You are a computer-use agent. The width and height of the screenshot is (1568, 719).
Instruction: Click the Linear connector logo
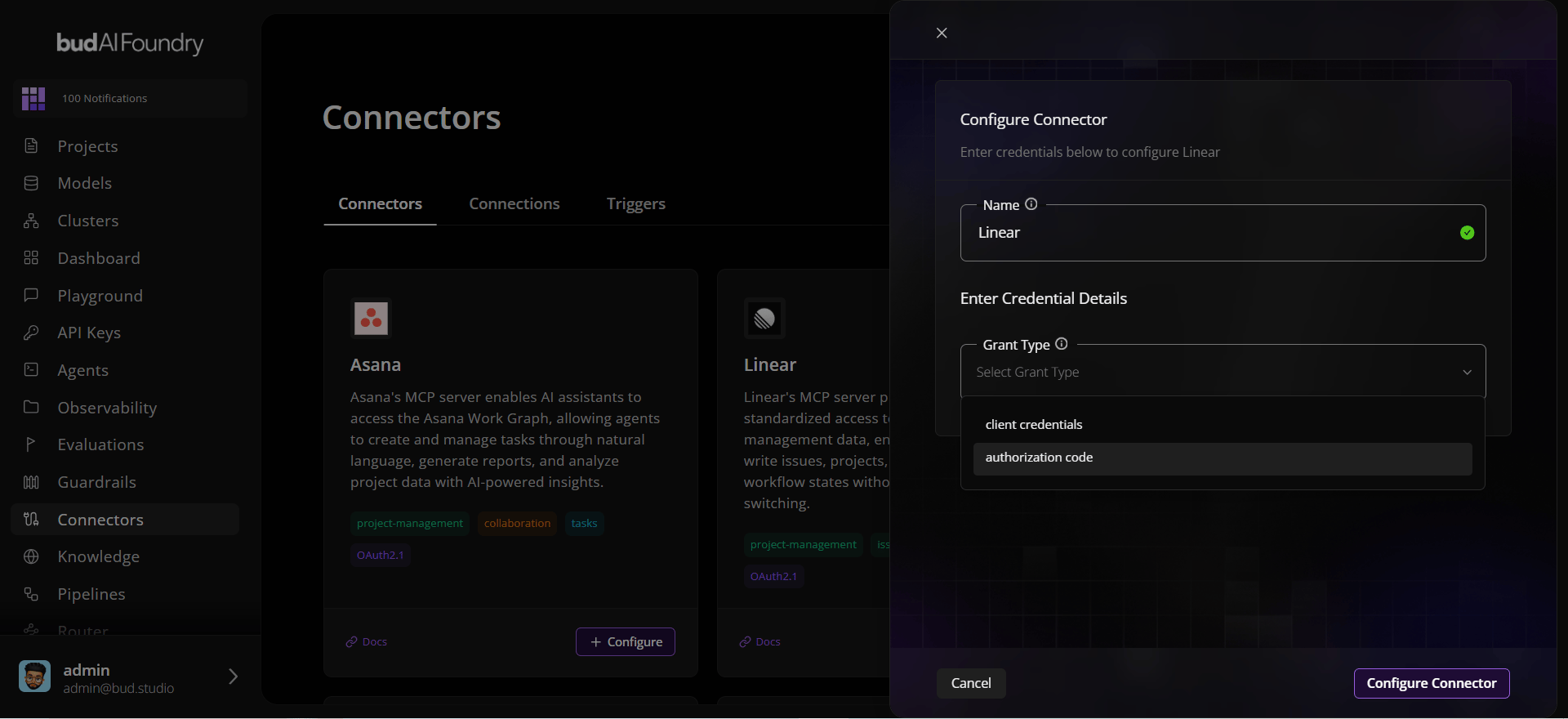(x=764, y=318)
